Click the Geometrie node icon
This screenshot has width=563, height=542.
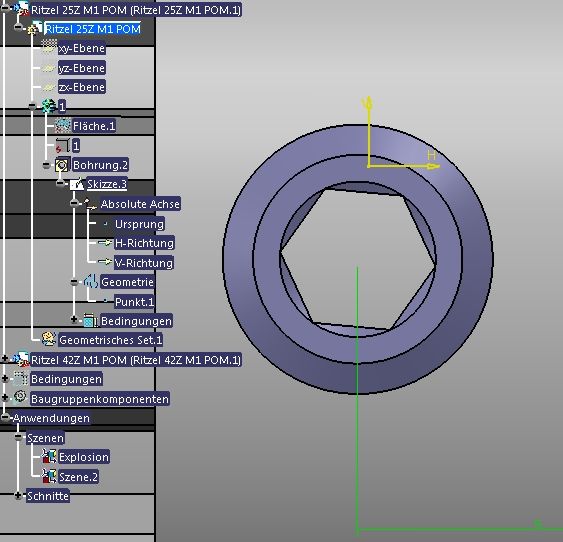click(x=91, y=281)
